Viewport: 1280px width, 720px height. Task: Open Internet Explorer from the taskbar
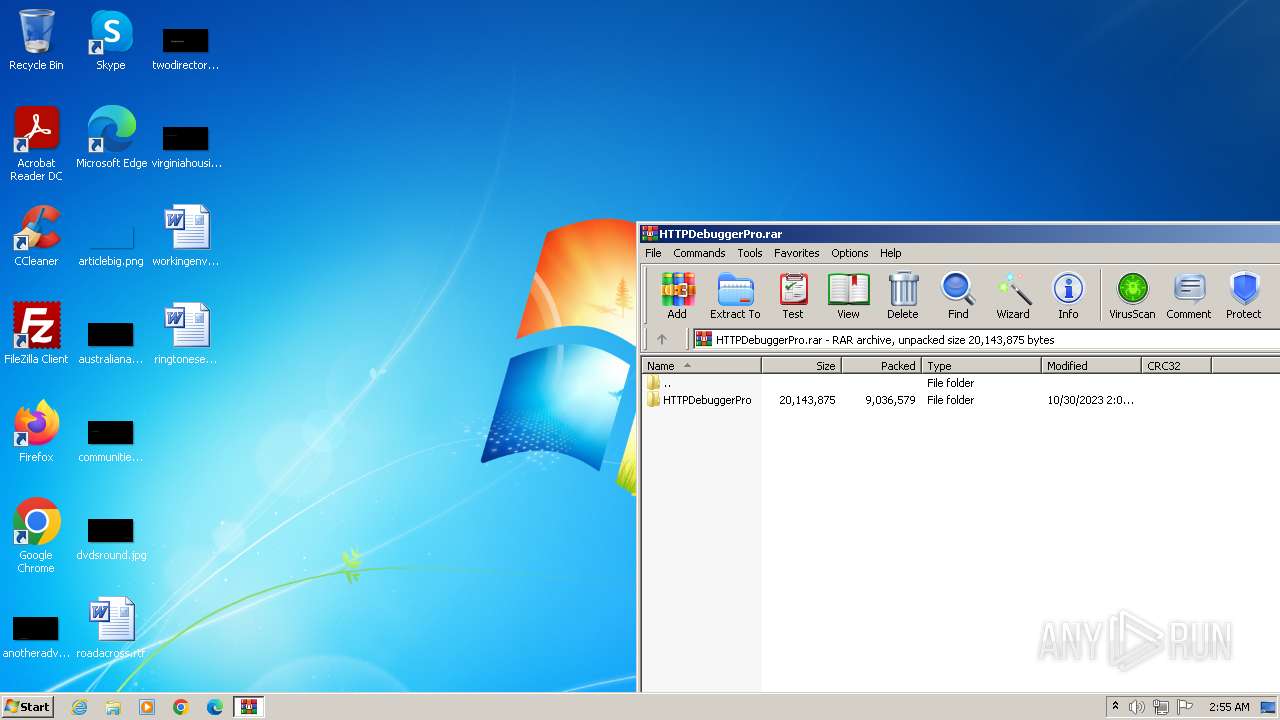(80, 707)
